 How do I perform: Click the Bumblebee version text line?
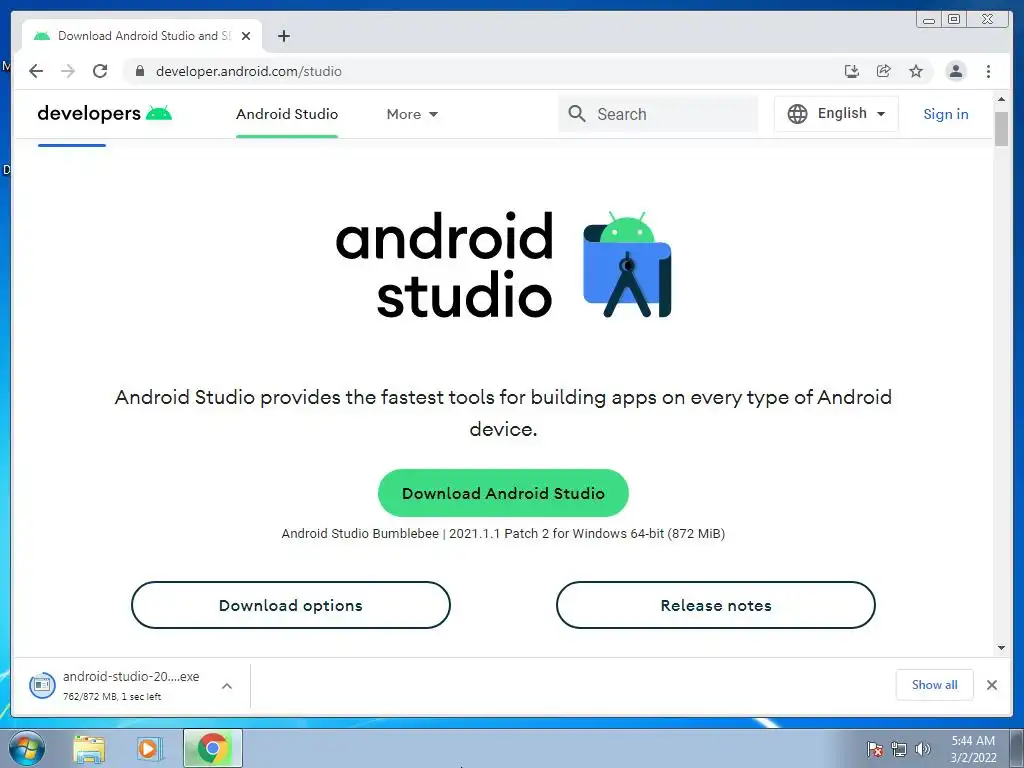click(x=503, y=534)
